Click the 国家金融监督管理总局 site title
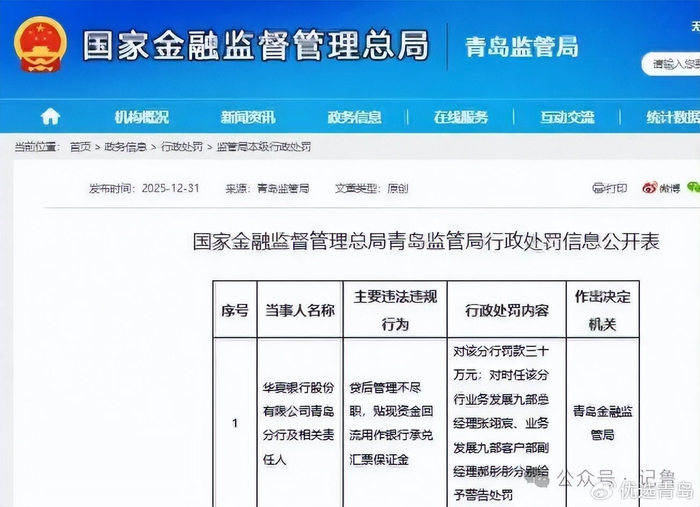Screen dimensions: 700x507 (x=256, y=45)
